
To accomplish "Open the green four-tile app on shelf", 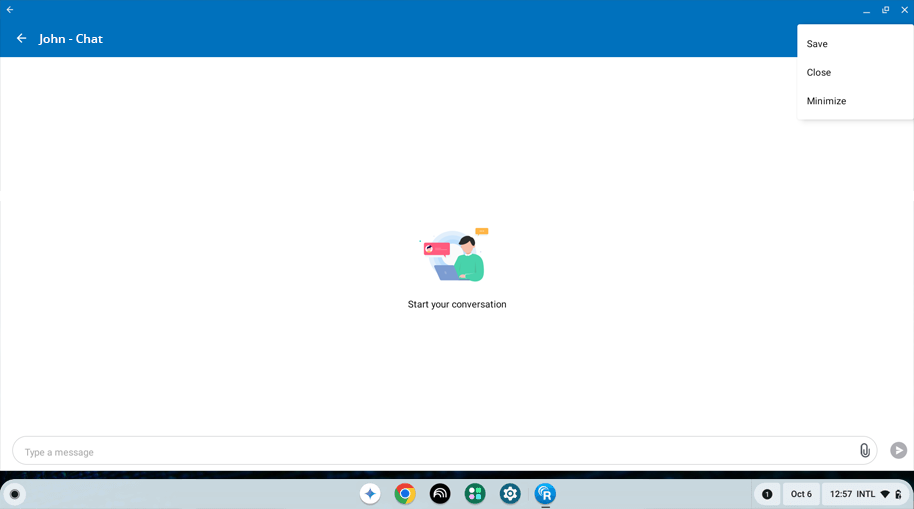I will [x=475, y=494].
